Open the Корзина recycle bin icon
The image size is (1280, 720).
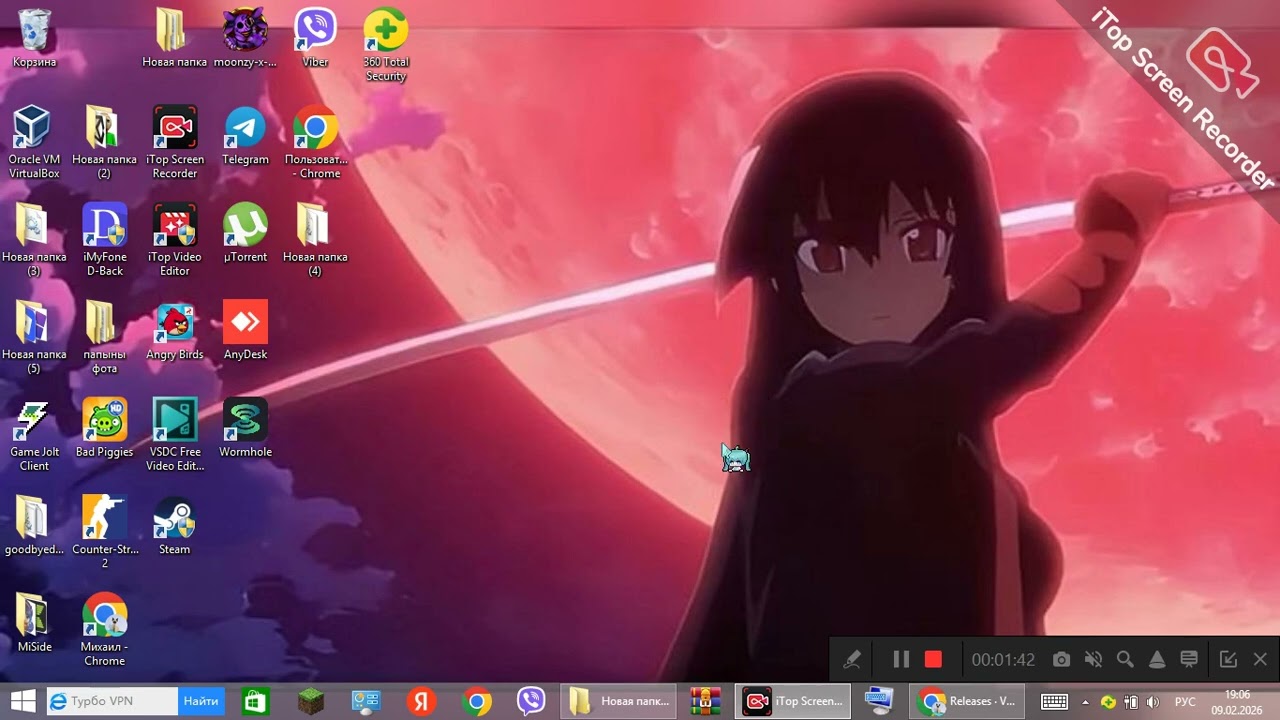(x=34, y=38)
